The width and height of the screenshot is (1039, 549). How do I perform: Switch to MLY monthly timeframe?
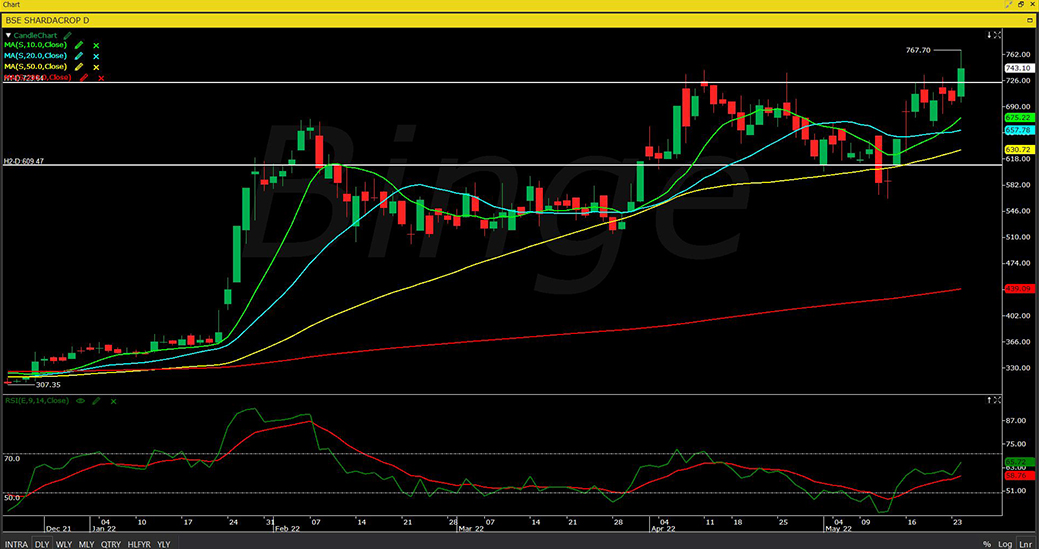[86, 544]
